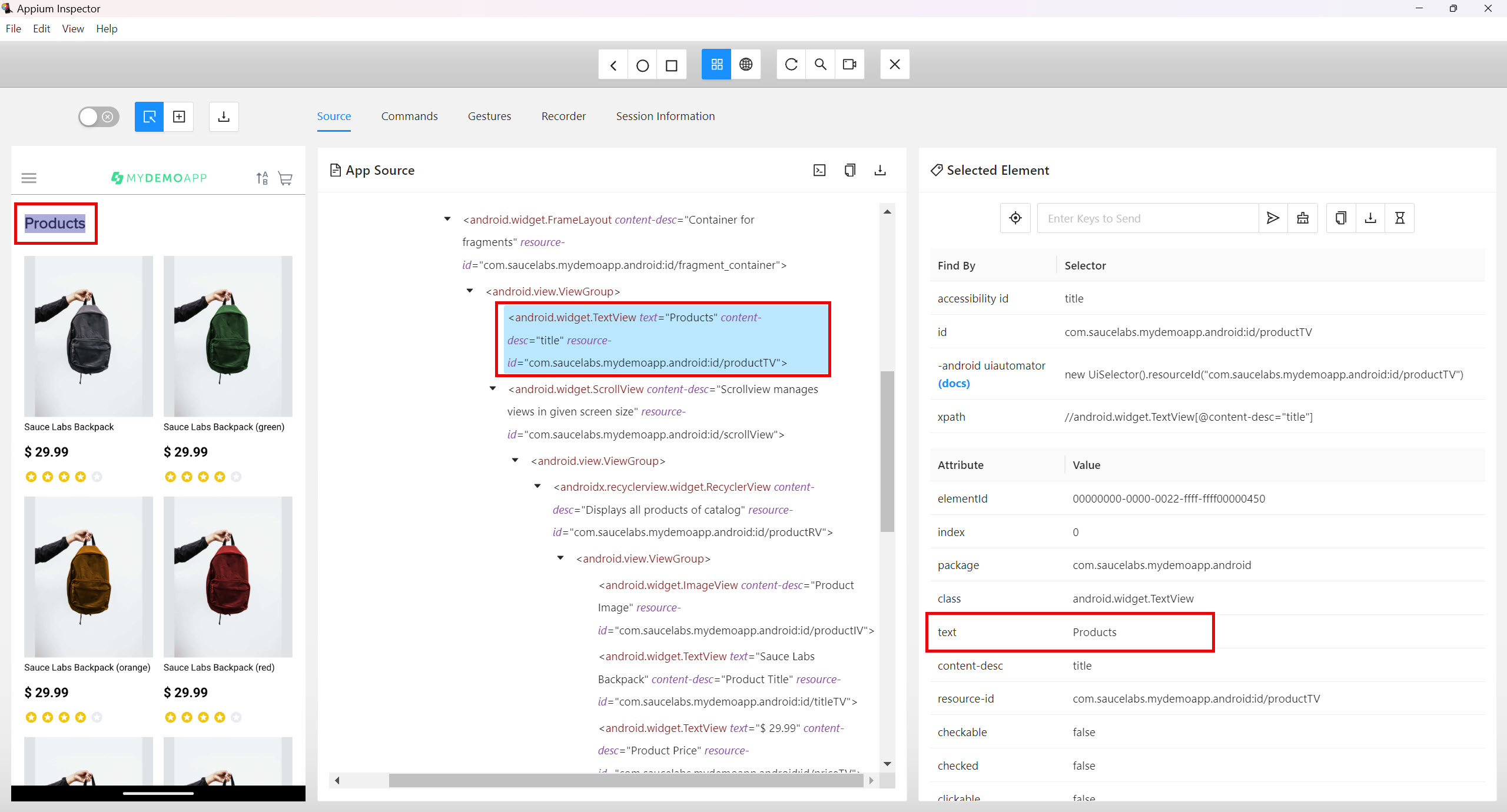The image size is (1507, 812).
Task: Download App Source as XML file
Action: (x=880, y=170)
